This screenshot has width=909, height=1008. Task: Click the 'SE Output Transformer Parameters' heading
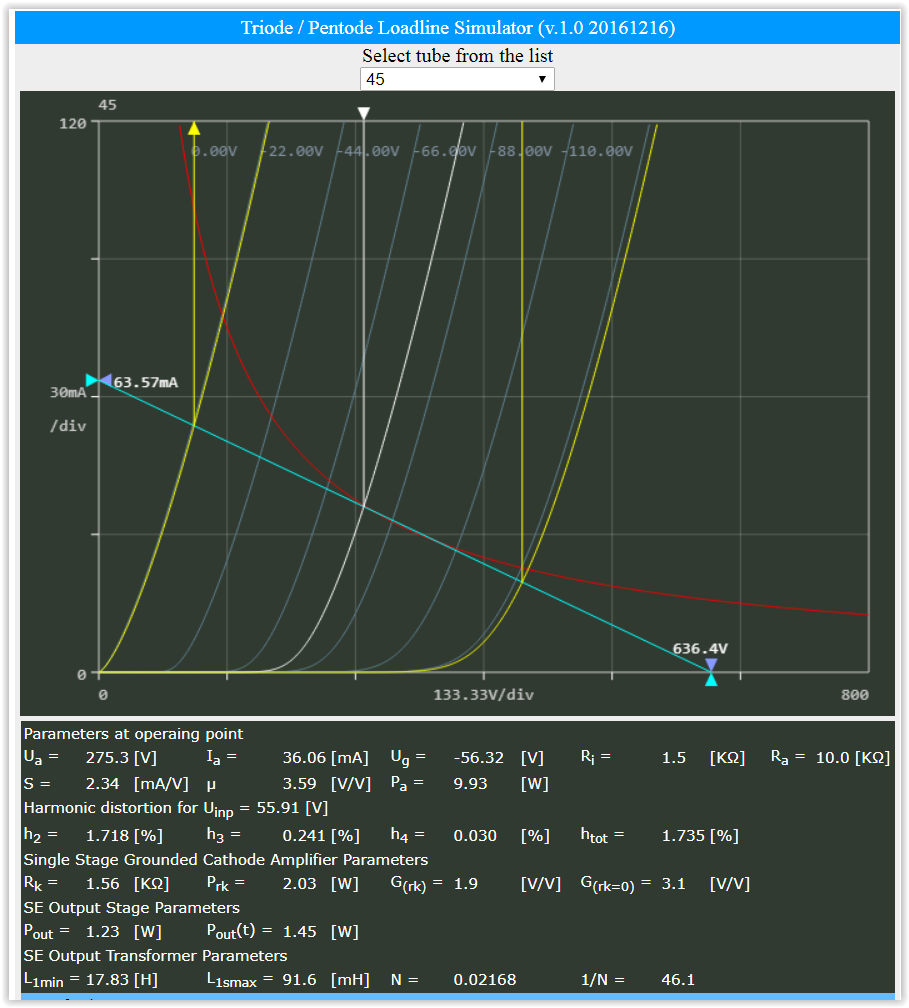[x=155, y=956]
